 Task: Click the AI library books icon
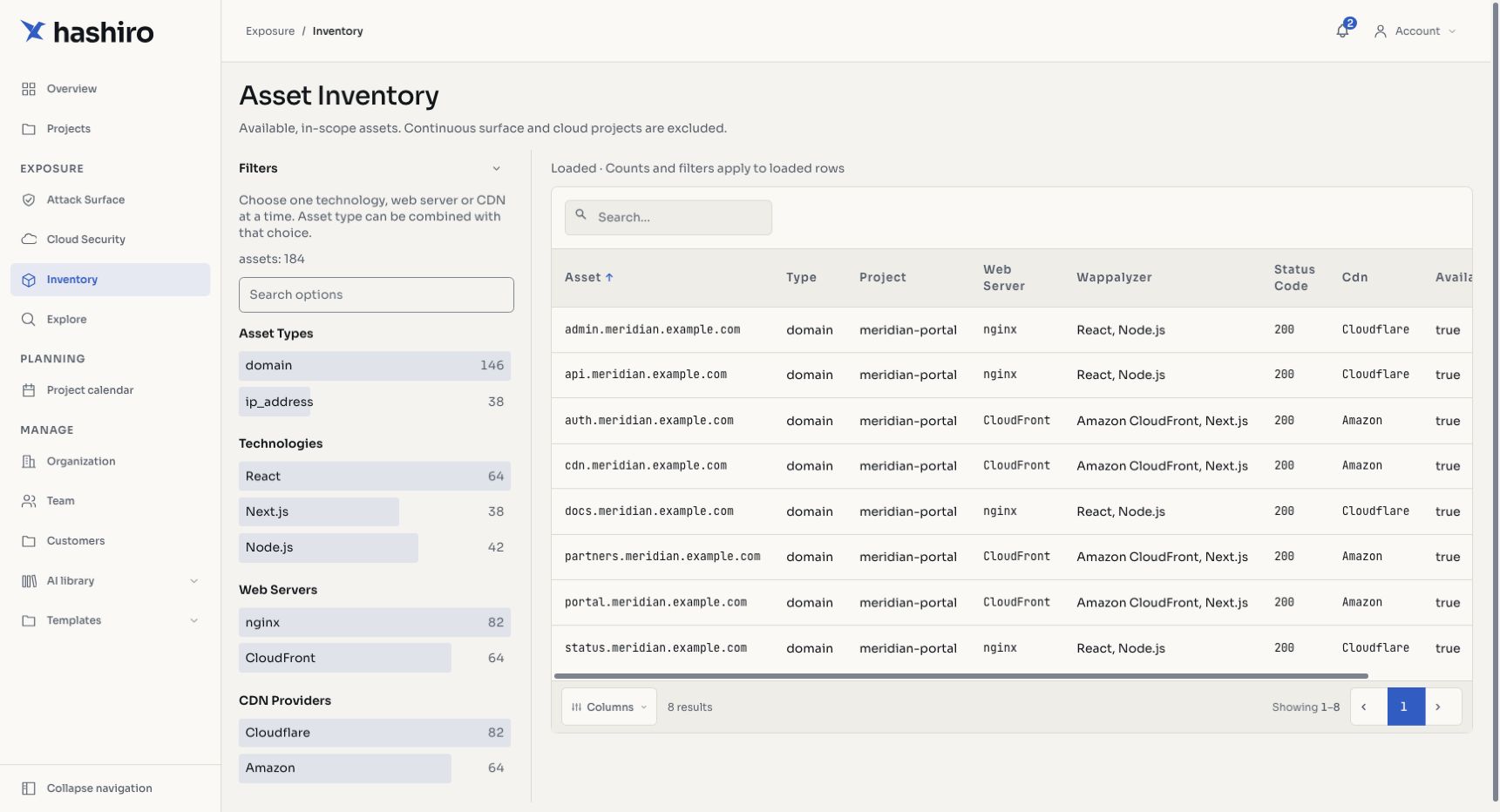tap(29, 581)
